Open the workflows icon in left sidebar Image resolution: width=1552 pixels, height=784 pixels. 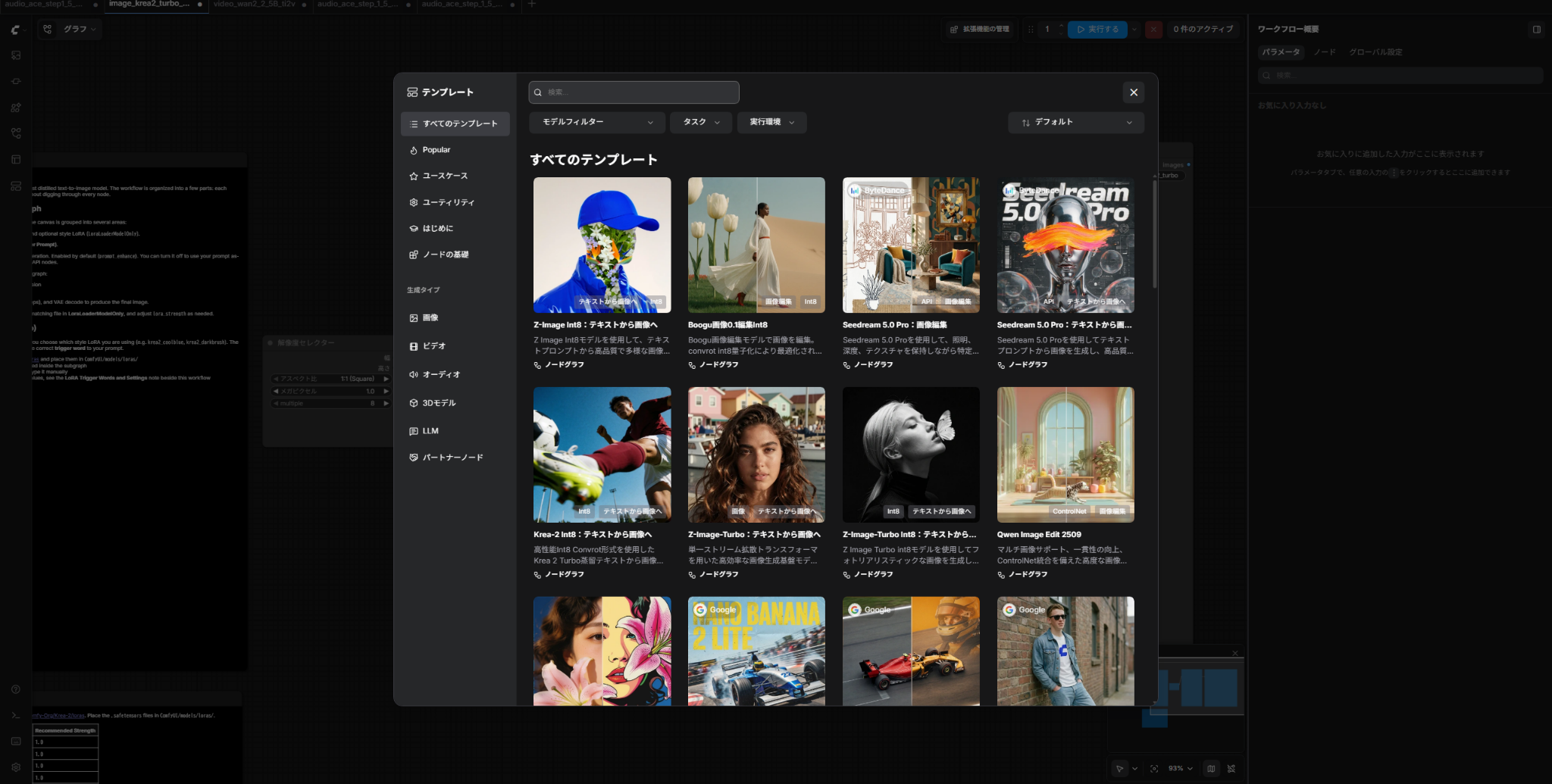pyautogui.click(x=16, y=133)
